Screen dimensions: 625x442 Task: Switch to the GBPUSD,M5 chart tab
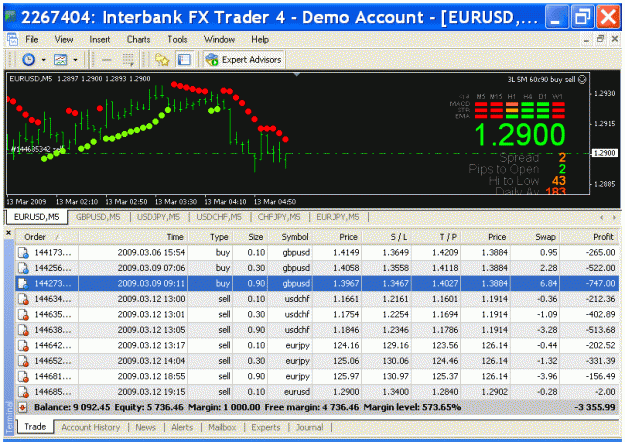(x=98, y=217)
